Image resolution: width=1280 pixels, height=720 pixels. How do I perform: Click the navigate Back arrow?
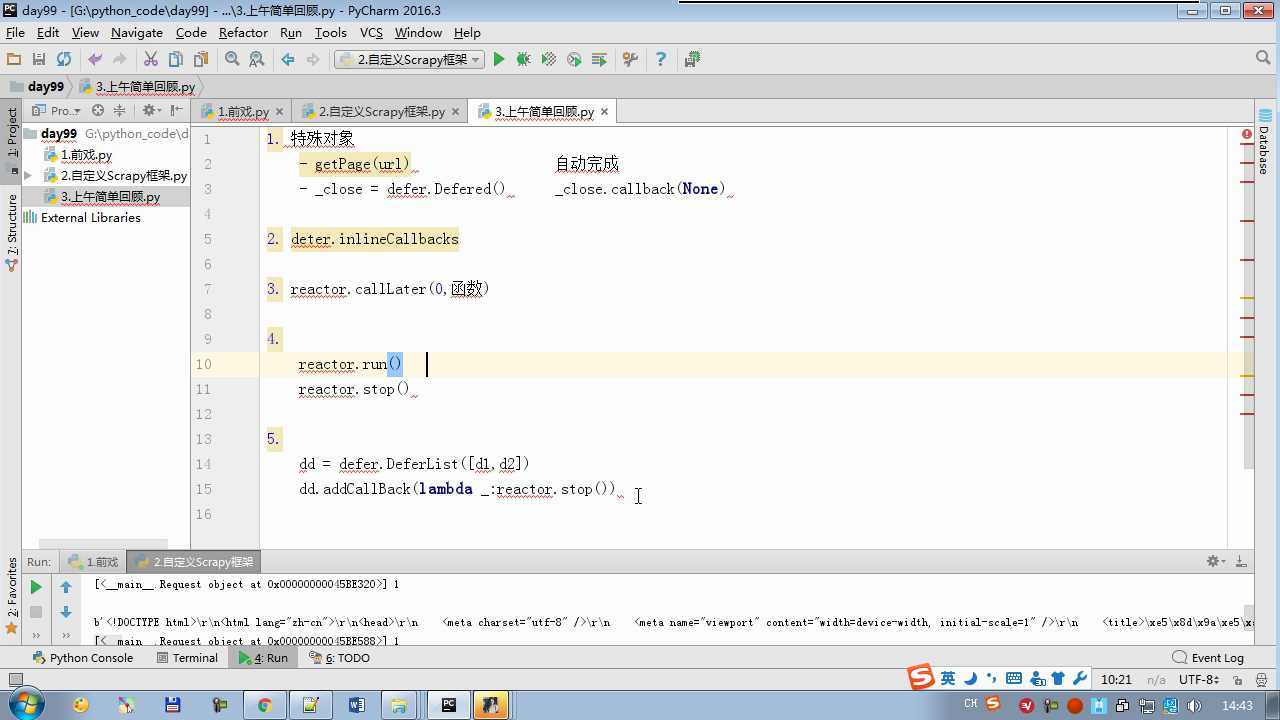point(288,60)
